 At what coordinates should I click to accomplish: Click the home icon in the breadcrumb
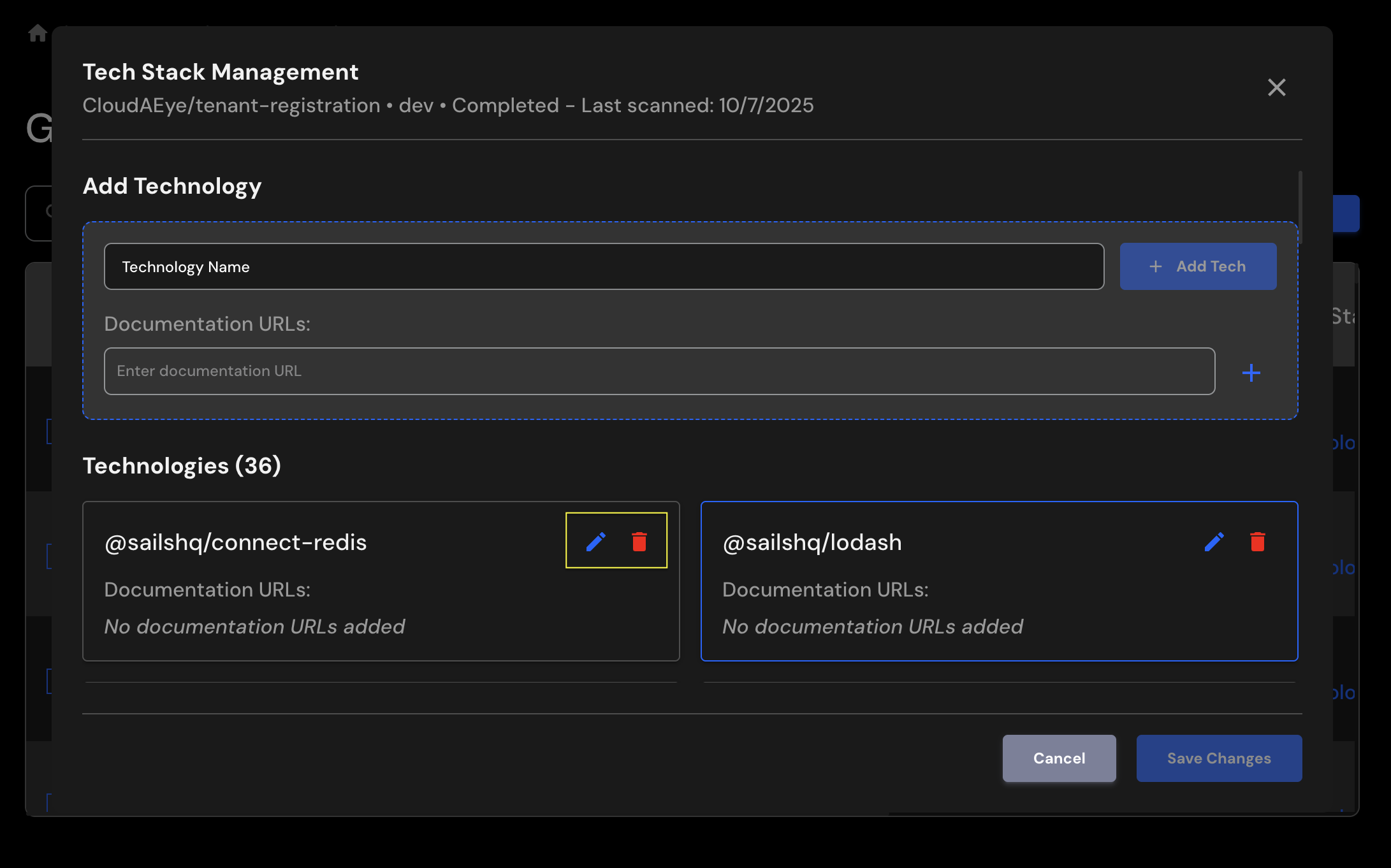click(x=38, y=33)
